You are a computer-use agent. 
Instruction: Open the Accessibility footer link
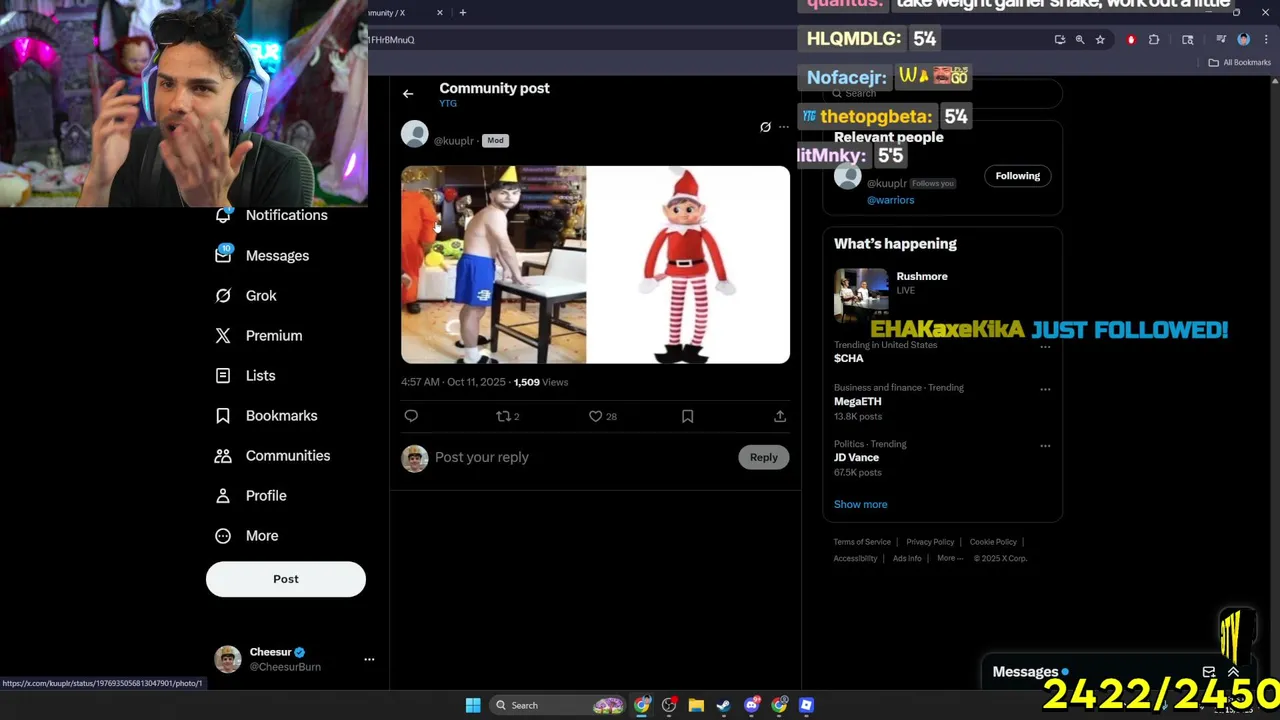coord(855,558)
